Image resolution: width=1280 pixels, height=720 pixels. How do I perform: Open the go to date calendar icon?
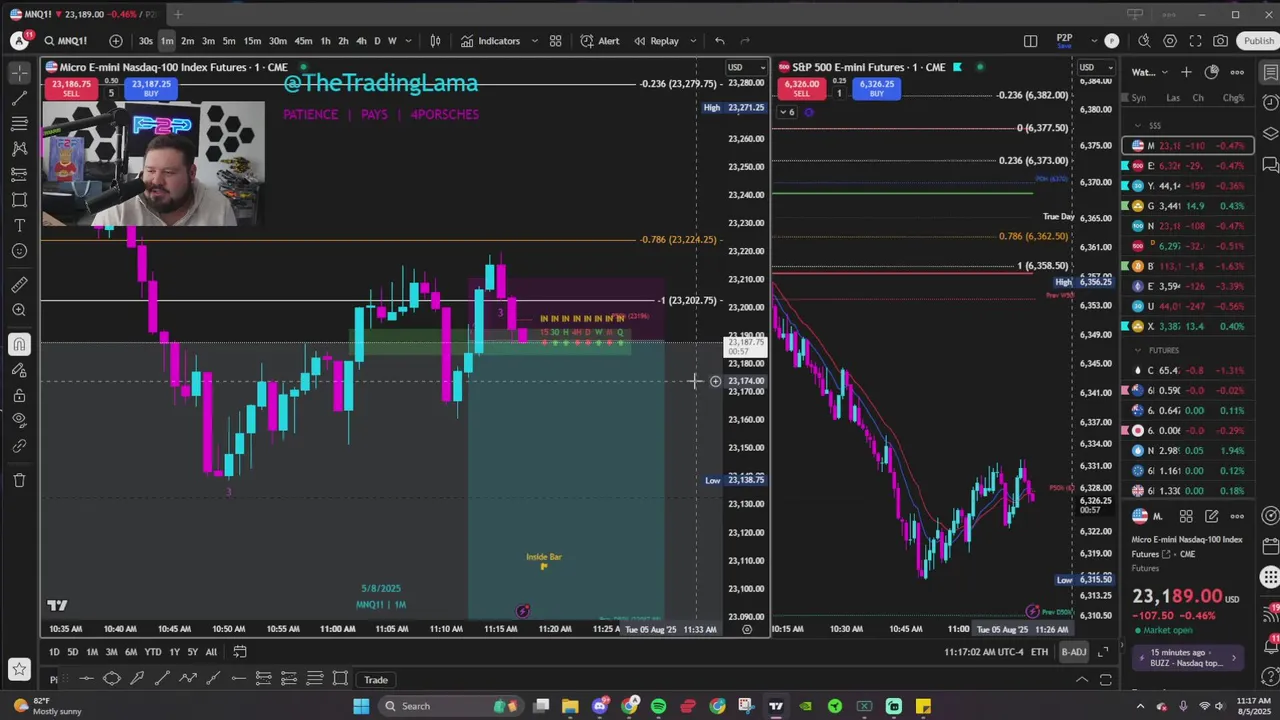click(240, 652)
